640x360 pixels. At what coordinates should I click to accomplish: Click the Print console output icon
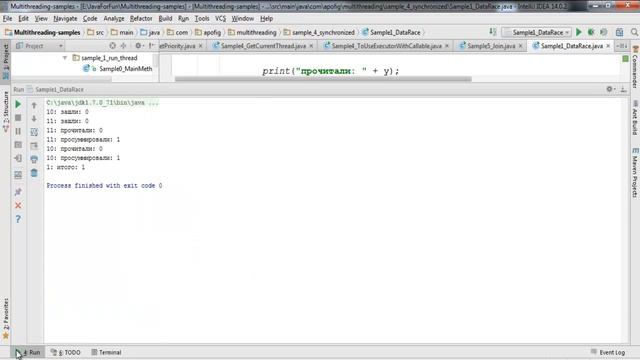34,159
